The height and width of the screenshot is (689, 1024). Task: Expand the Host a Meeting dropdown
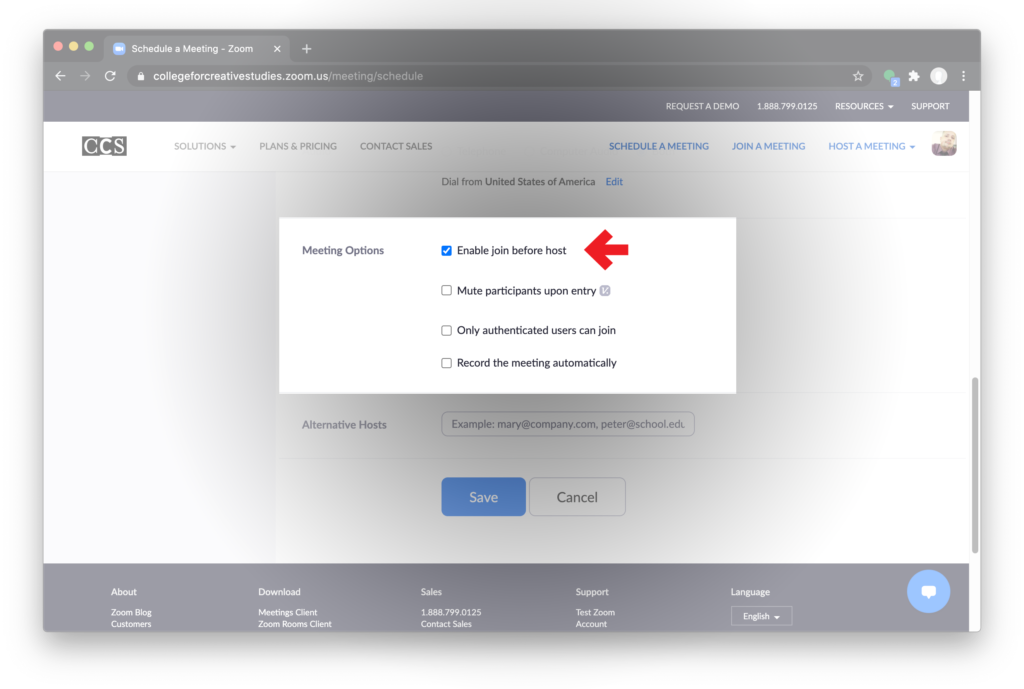click(x=871, y=146)
